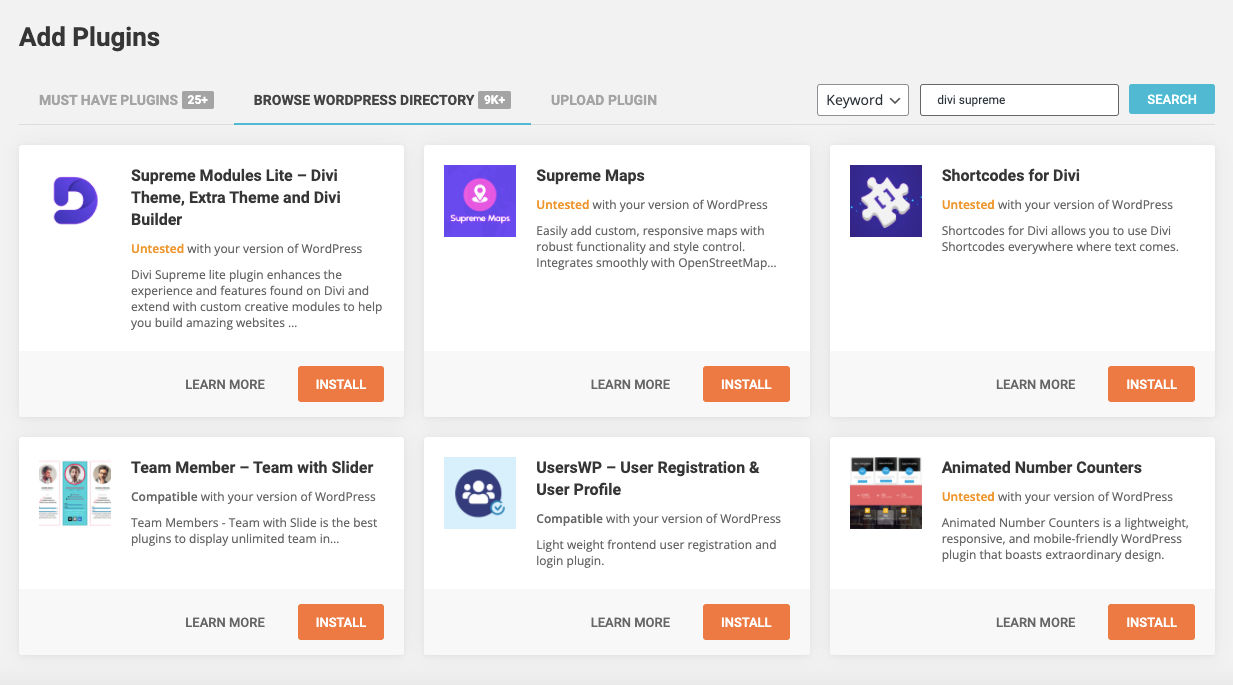Install the UsersWP plugin

[746, 621]
